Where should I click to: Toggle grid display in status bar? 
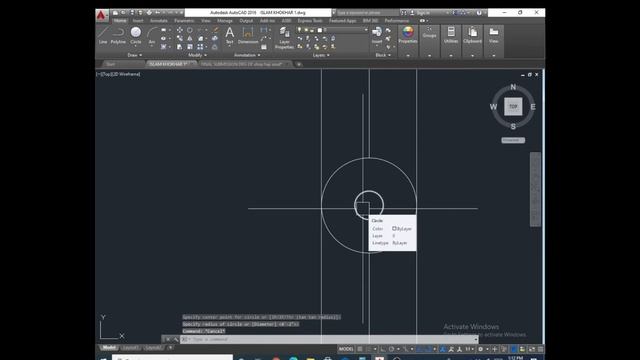point(360,349)
